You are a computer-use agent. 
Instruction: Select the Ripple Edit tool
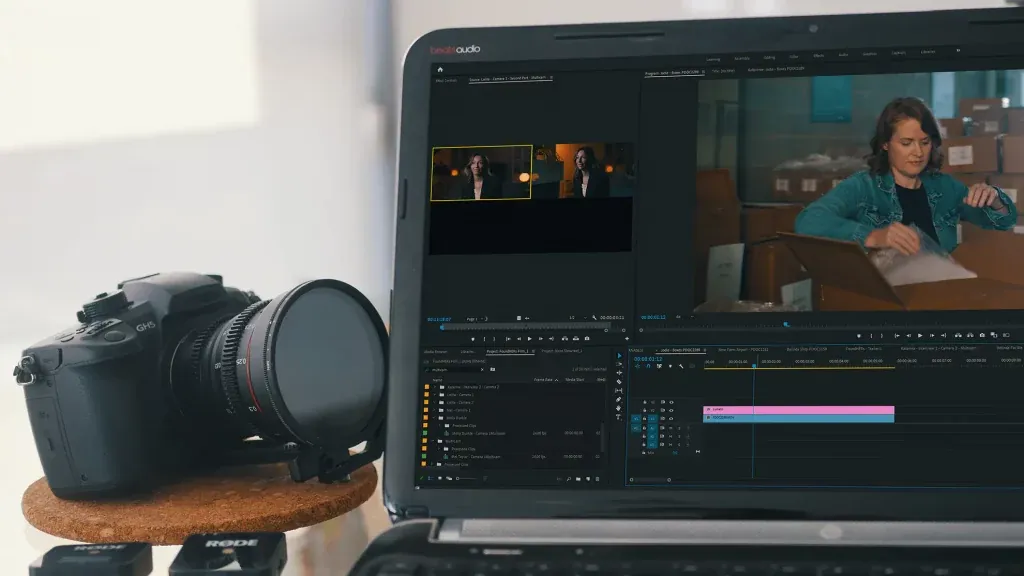[619, 373]
